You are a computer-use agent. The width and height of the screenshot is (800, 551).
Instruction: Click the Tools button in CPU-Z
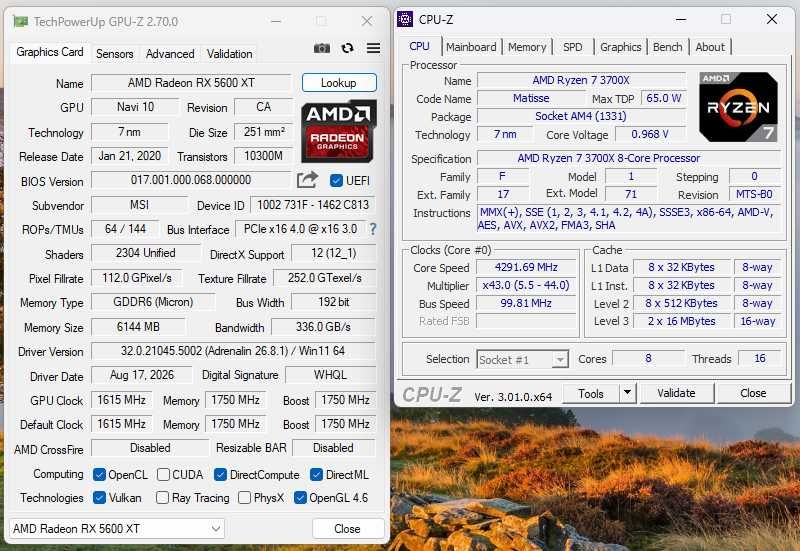coord(591,393)
